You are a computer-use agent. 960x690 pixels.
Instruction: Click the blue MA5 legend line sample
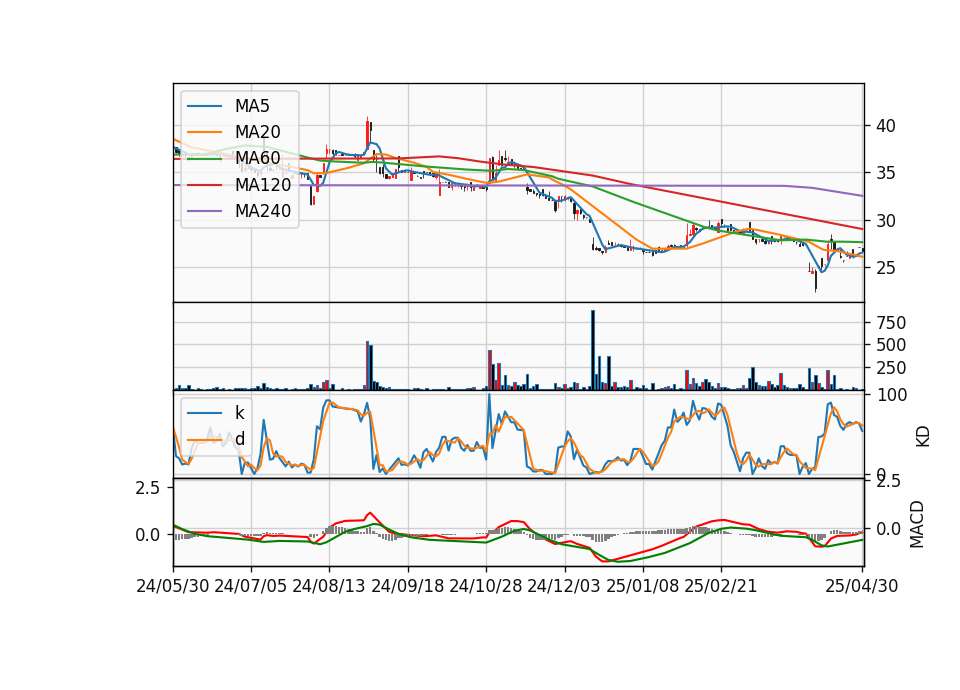click(204, 106)
